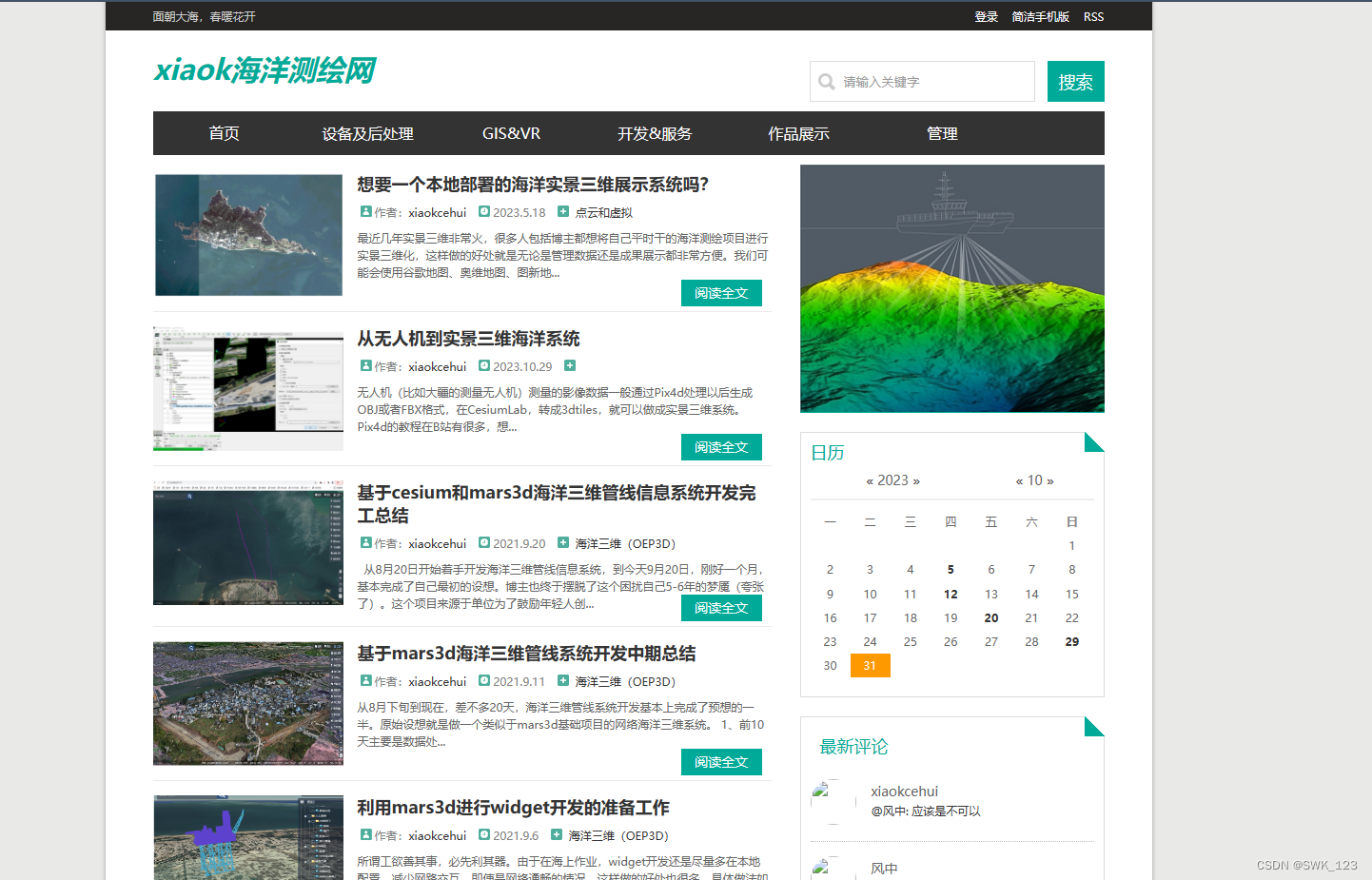Click date icon beside 2021.9.6

(484, 835)
